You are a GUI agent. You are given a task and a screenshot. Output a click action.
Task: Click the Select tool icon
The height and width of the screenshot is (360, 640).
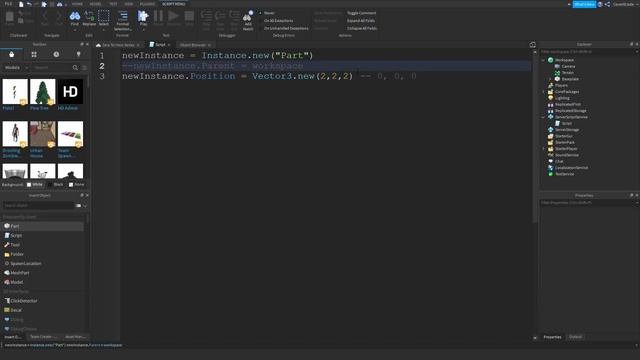(x=104, y=16)
